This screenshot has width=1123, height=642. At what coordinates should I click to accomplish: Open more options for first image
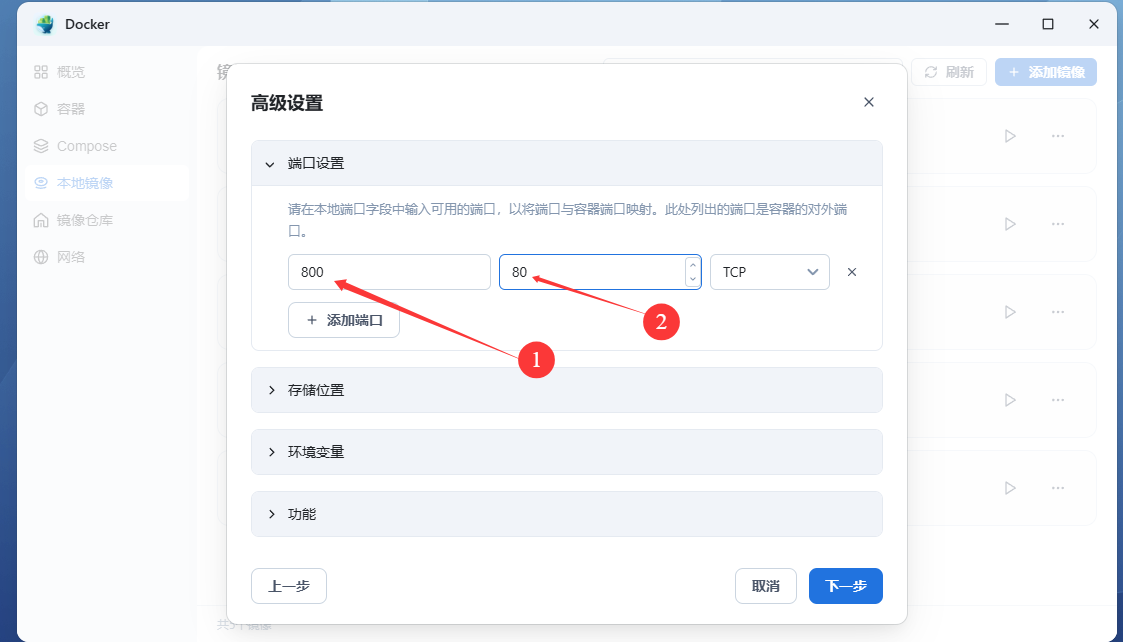point(1058,136)
